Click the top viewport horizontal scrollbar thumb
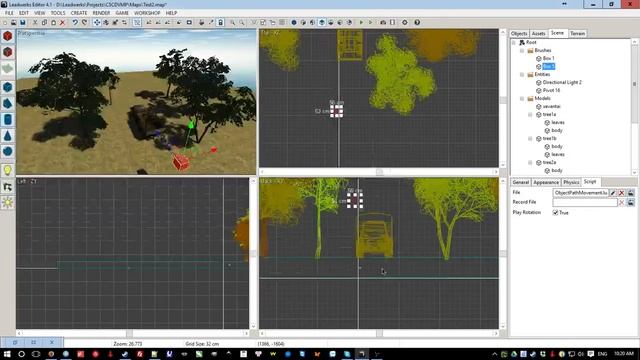Screen dimensions: 640x360 pos(379,172)
